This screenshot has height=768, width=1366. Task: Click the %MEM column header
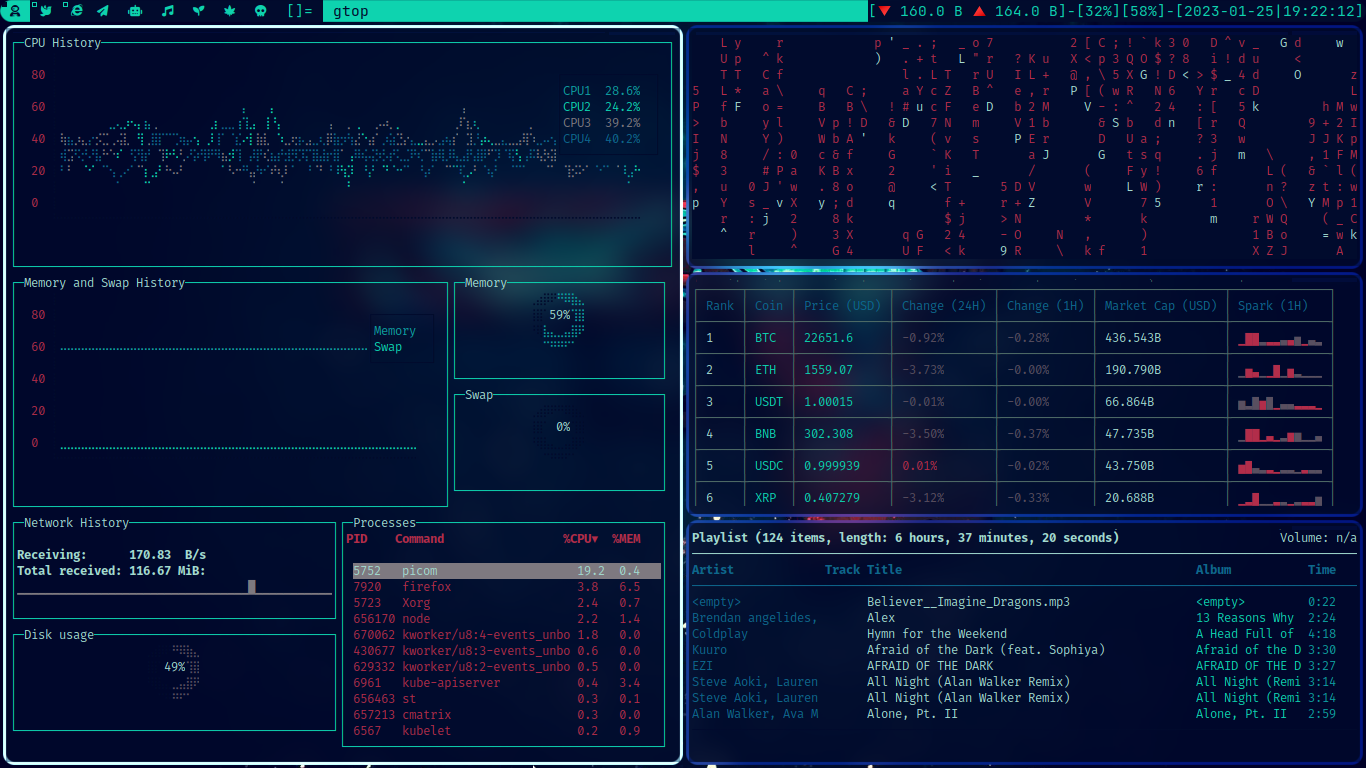626,539
